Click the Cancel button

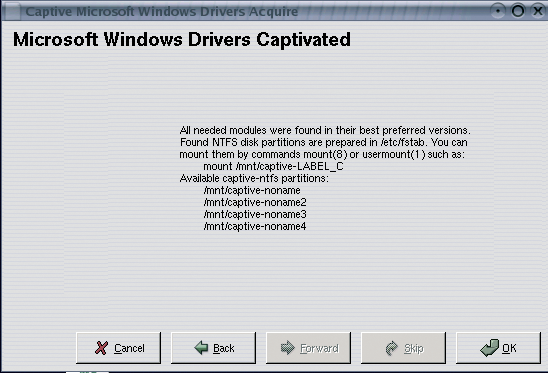tap(118, 348)
